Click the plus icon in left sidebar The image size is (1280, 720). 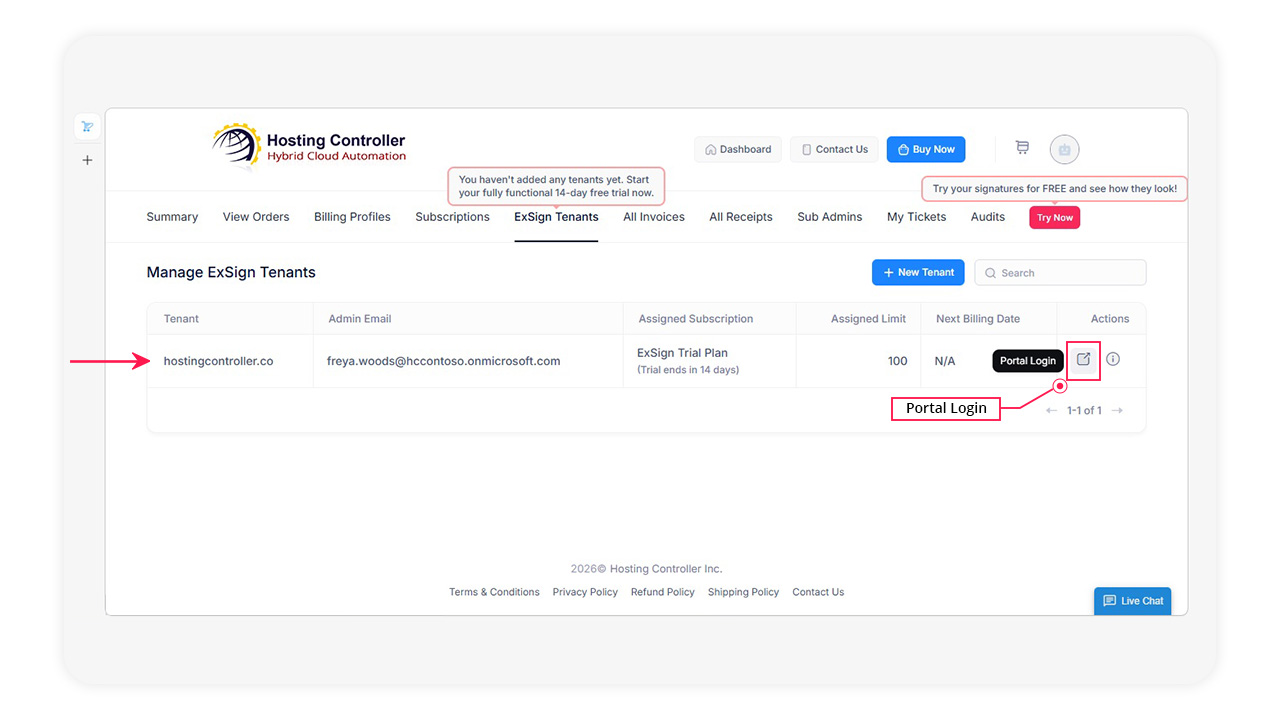[x=87, y=160]
